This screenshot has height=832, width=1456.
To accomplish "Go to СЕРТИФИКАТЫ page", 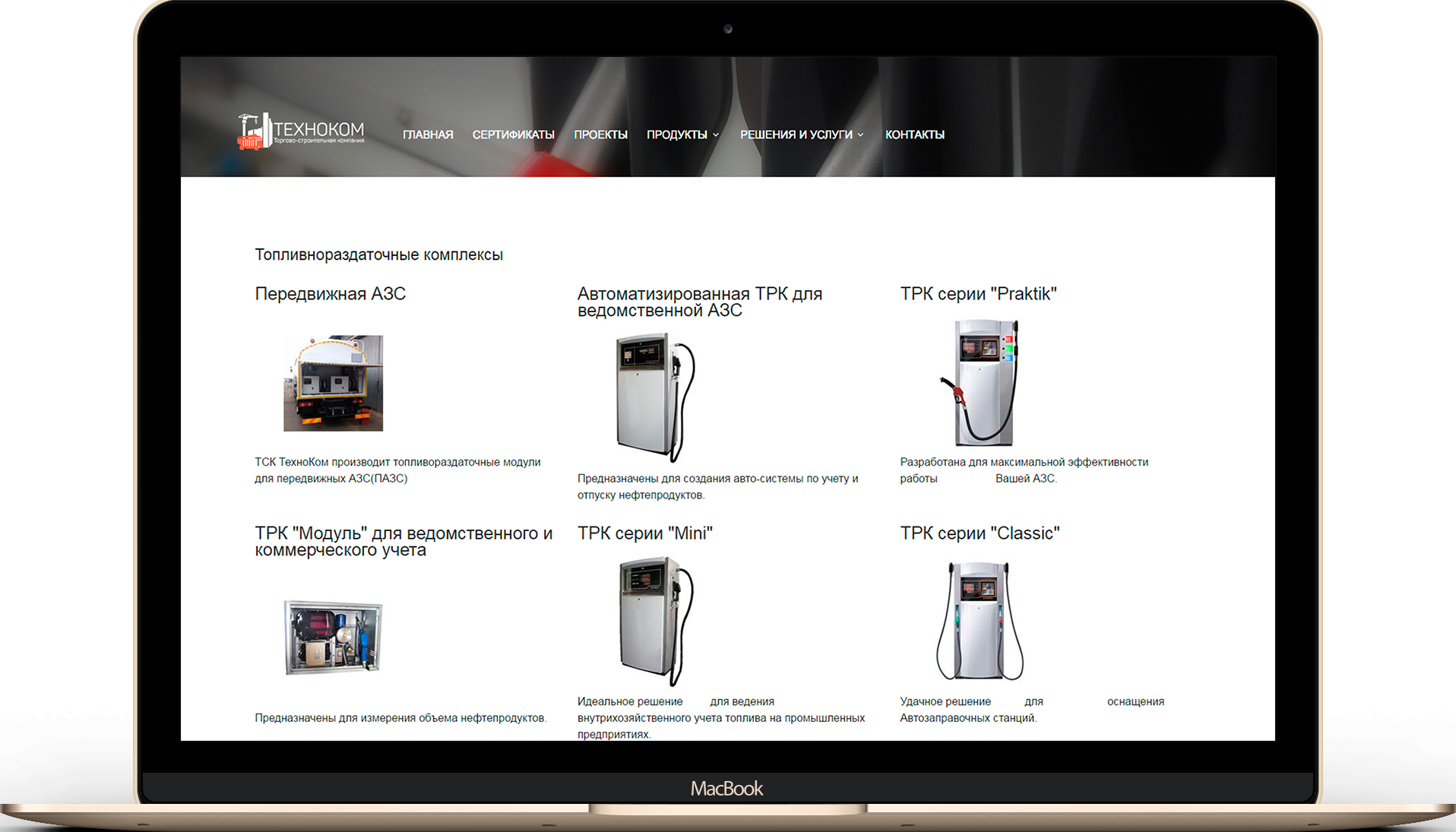I will coord(513,134).
